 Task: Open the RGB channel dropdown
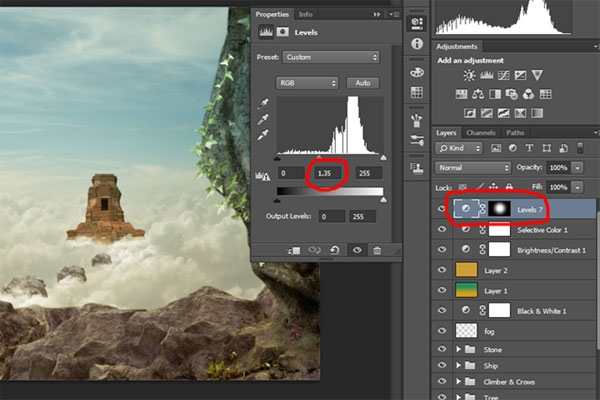pyautogui.click(x=307, y=82)
